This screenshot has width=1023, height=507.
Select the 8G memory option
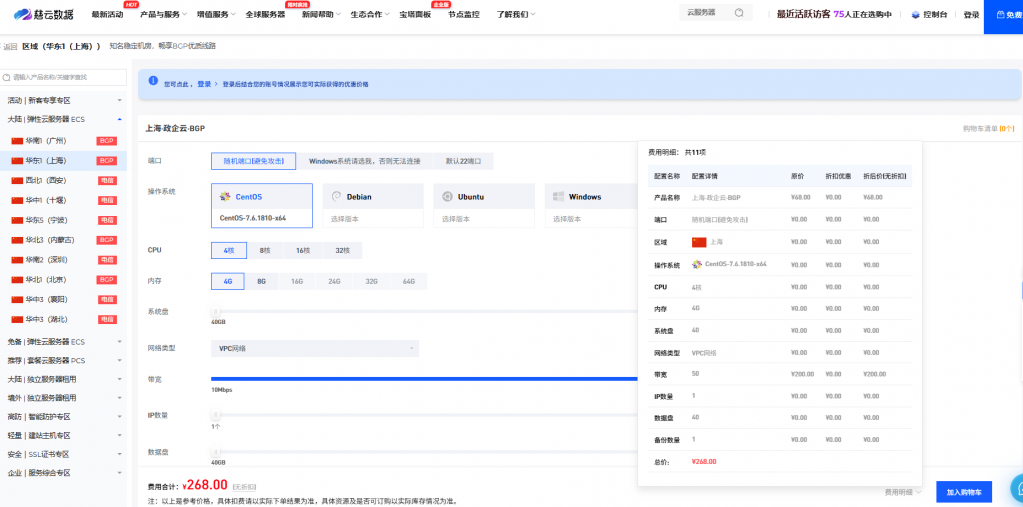(261, 282)
